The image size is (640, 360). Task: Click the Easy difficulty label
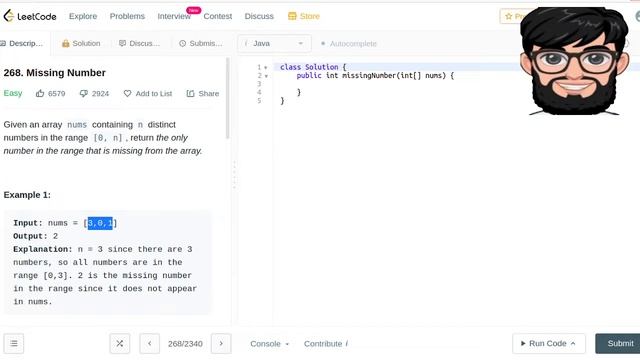pyautogui.click(x=13, y=93)
